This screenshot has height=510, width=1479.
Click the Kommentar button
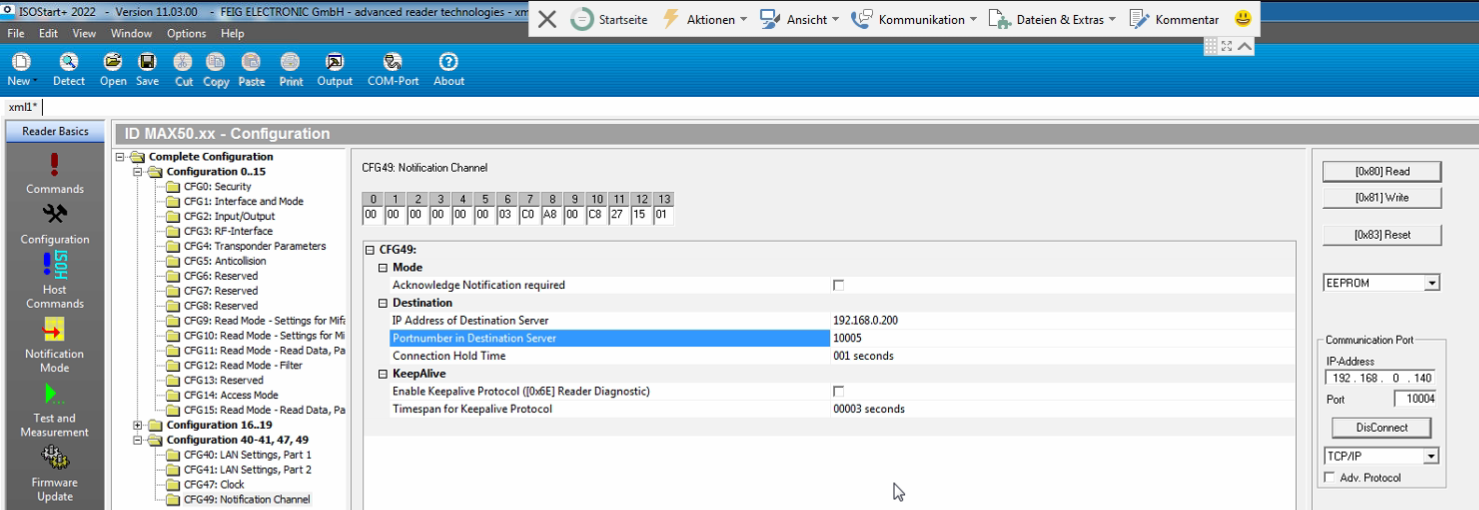(x=1174, y=19)
